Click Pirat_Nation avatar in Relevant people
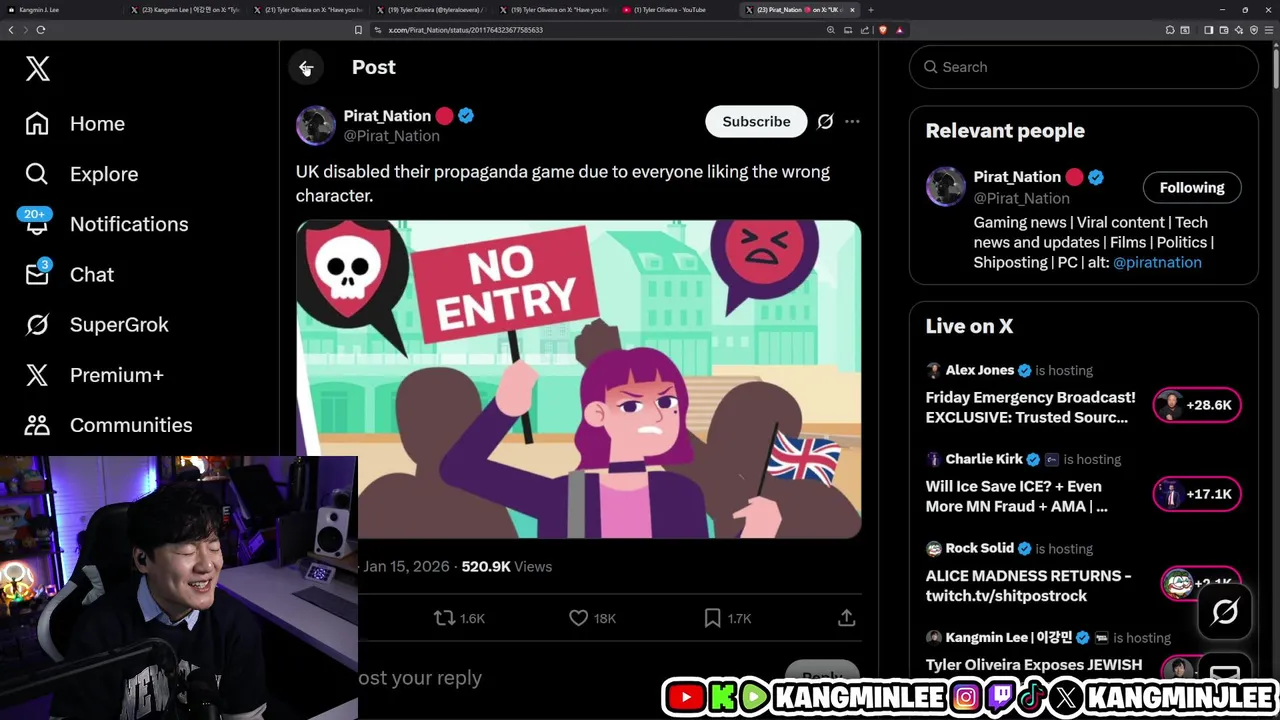 point(945,187)
